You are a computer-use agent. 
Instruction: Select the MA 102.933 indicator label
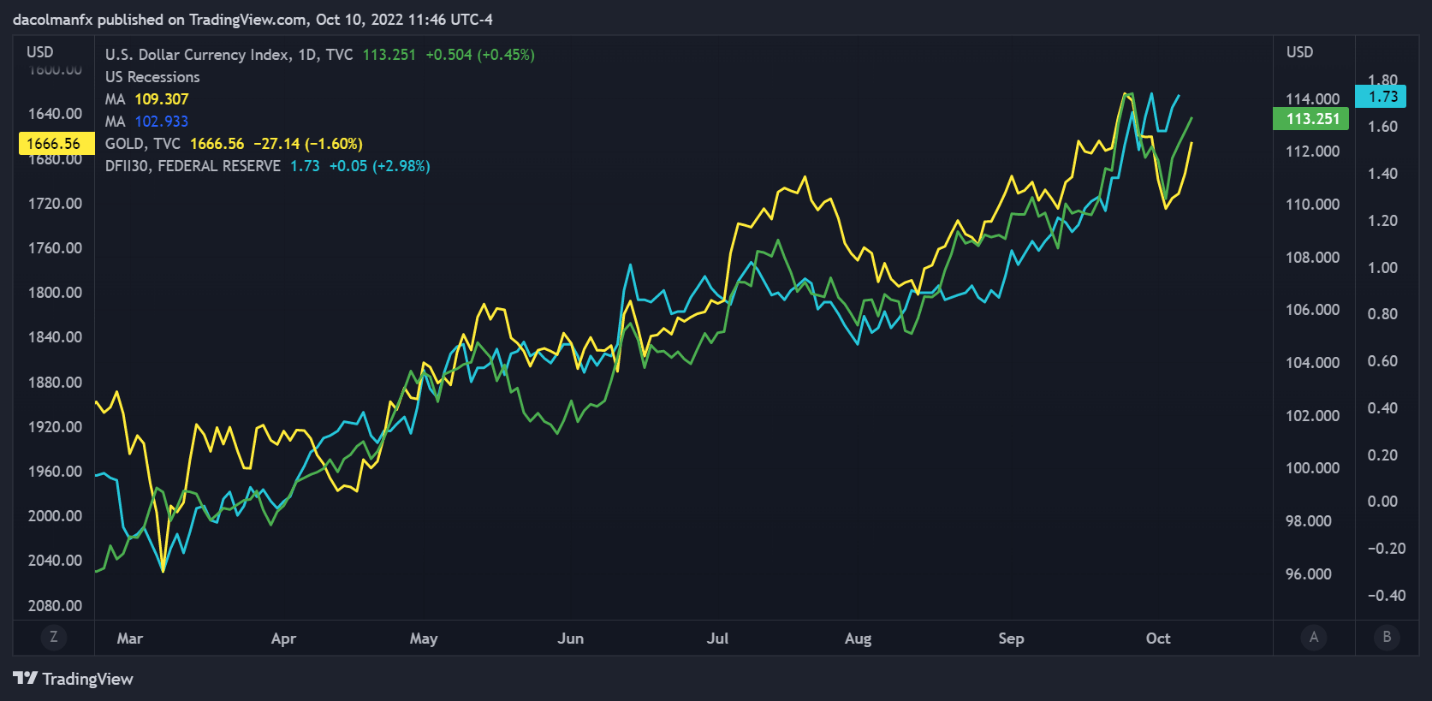pyautogui.click(x=146, y=121)
